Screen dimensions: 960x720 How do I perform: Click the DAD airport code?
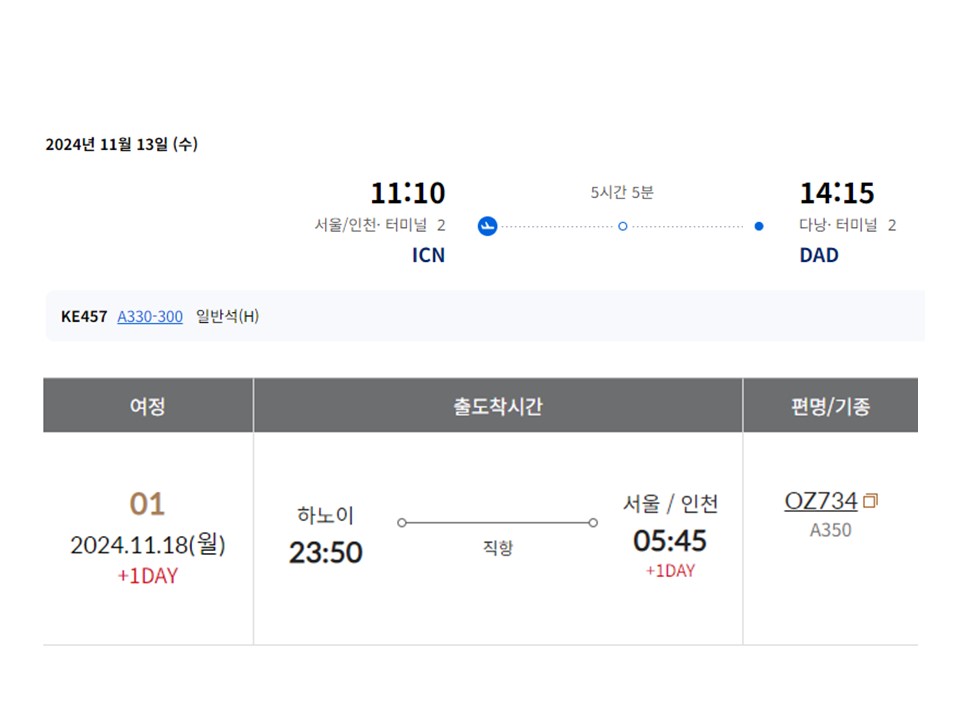tap(818, 256)
